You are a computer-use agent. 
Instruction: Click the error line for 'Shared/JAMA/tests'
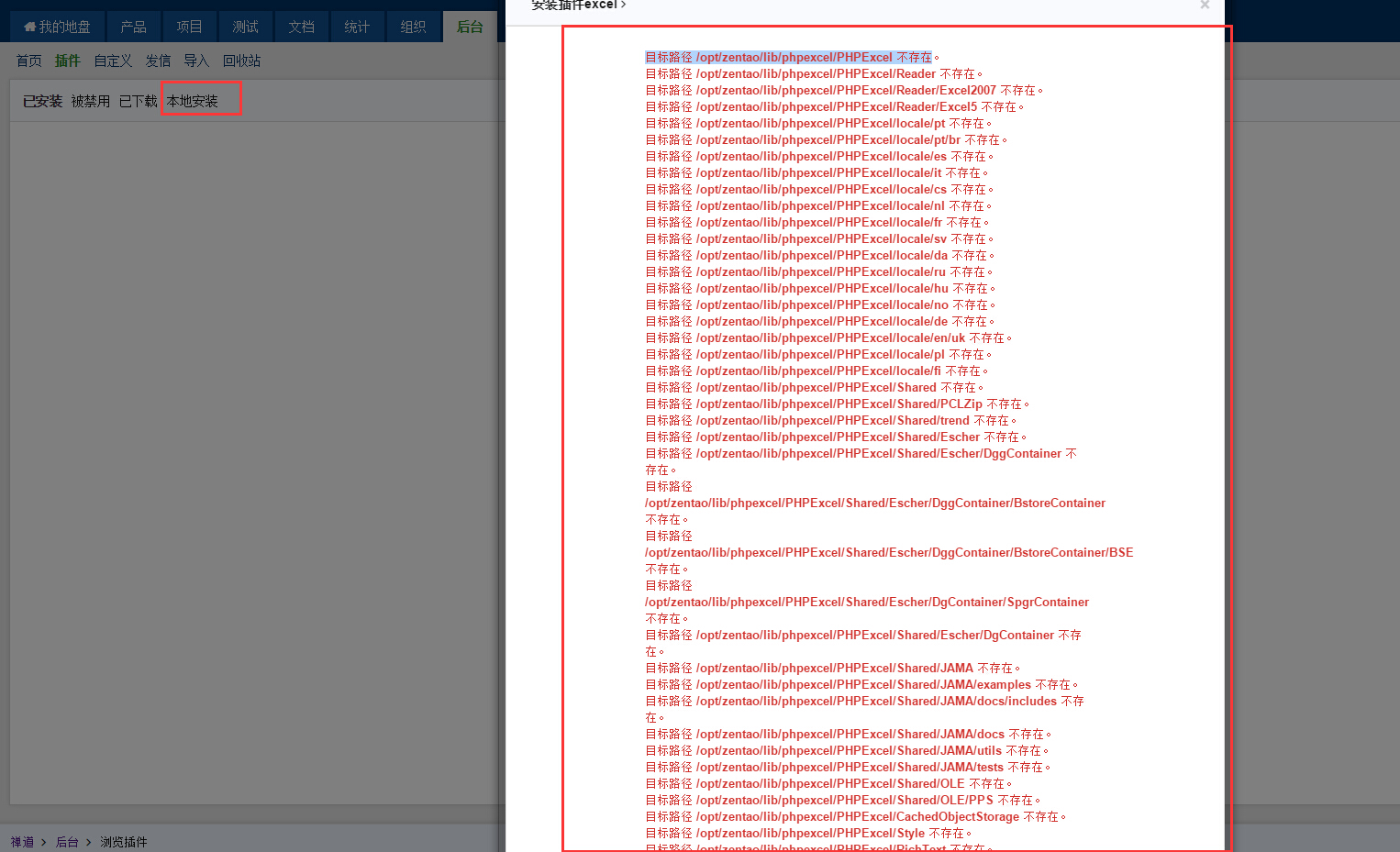pos(848,768)
